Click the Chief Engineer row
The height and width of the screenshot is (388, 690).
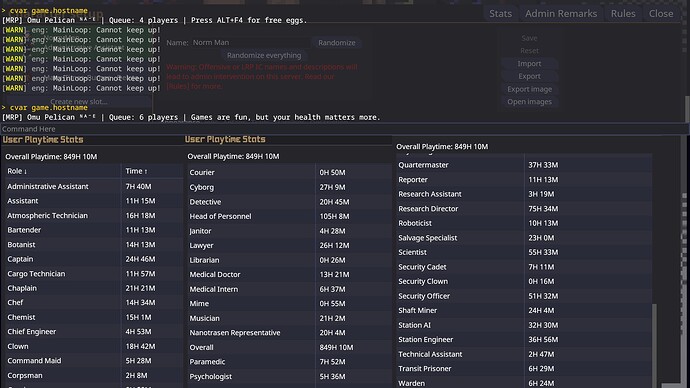[x=93, y=332]
